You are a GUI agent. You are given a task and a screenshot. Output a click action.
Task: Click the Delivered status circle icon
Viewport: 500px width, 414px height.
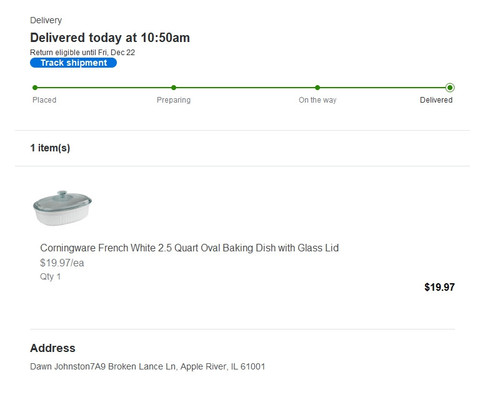pos(450,88)
